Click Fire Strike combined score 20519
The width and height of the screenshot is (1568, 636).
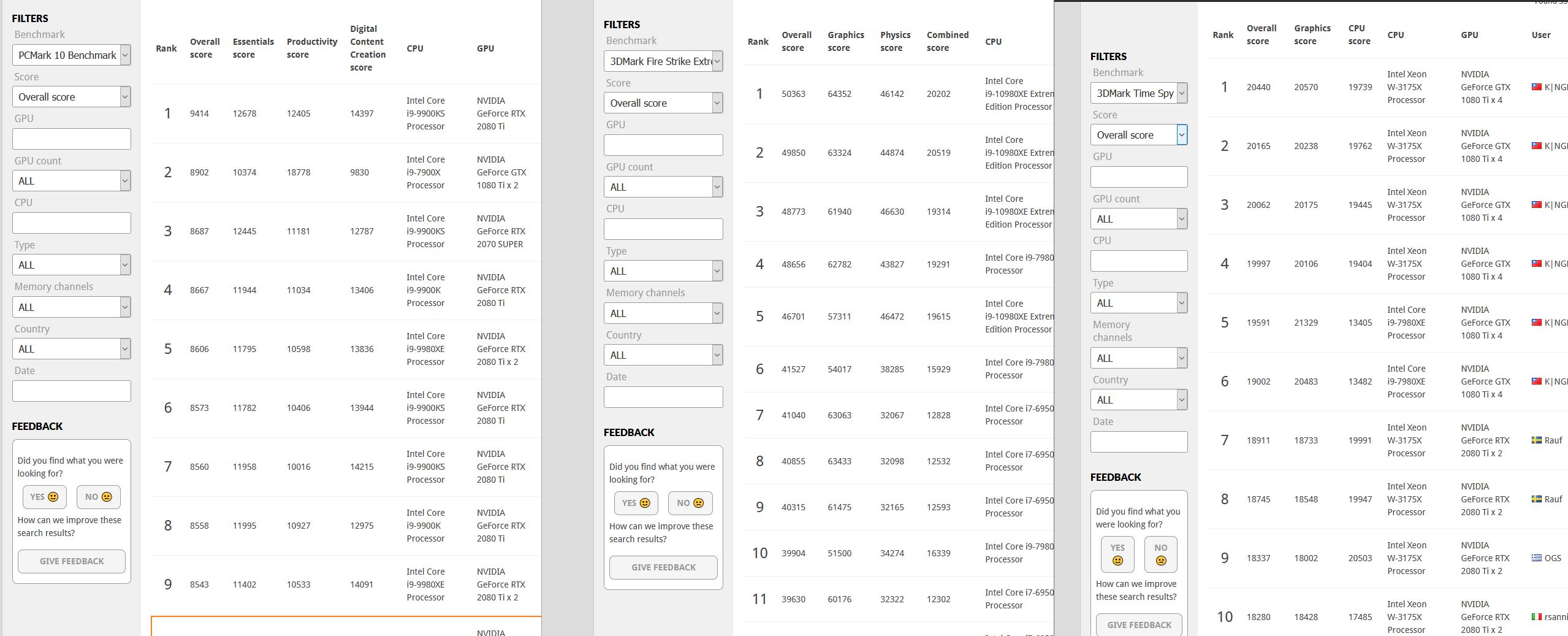(938, 153)
